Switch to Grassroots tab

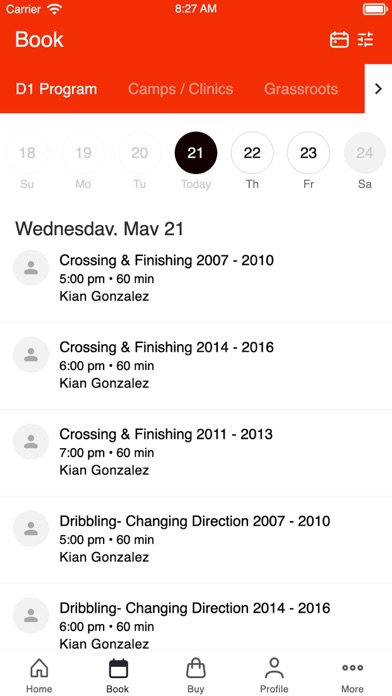click(x=301, y=89)
